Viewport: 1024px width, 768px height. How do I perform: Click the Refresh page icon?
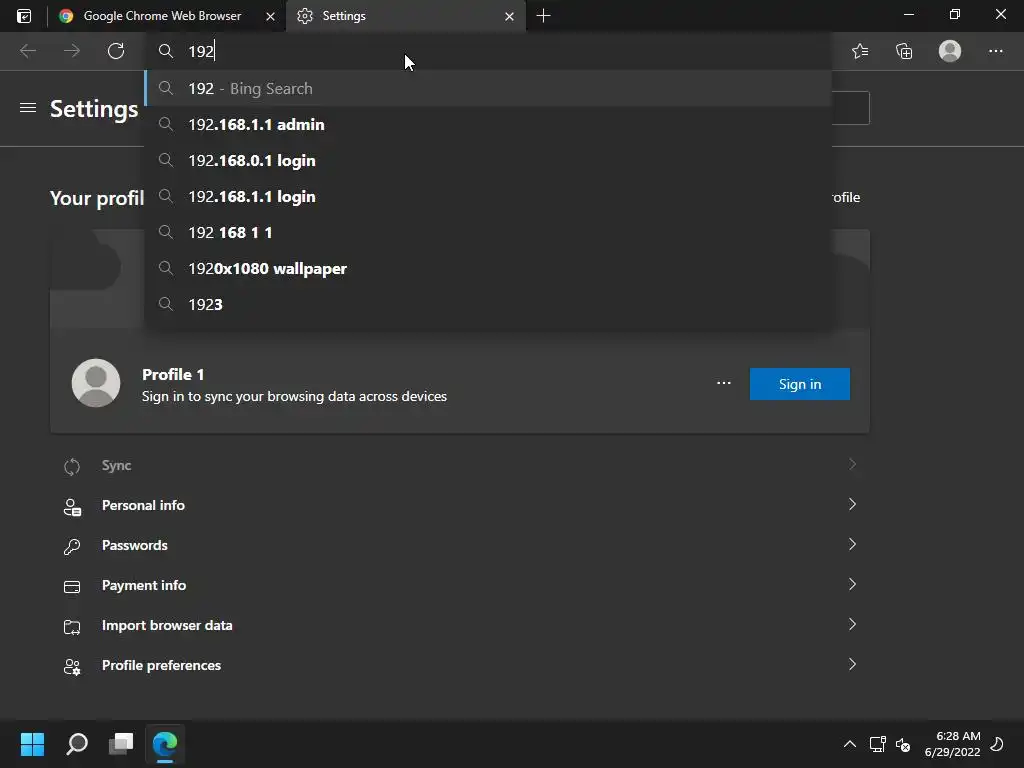116,51
